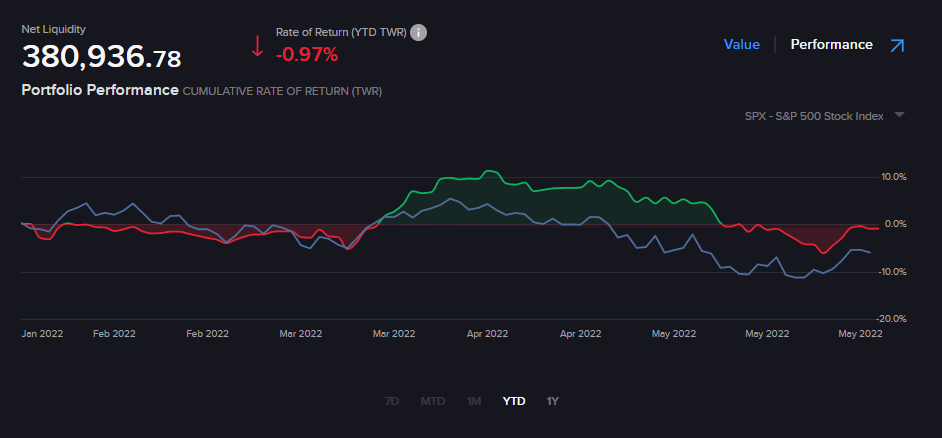Image resolution: width=942 pixels, height=438 pixels.
Task: Click the info icon beside Rate of Return
Action: tap(419, 33)
